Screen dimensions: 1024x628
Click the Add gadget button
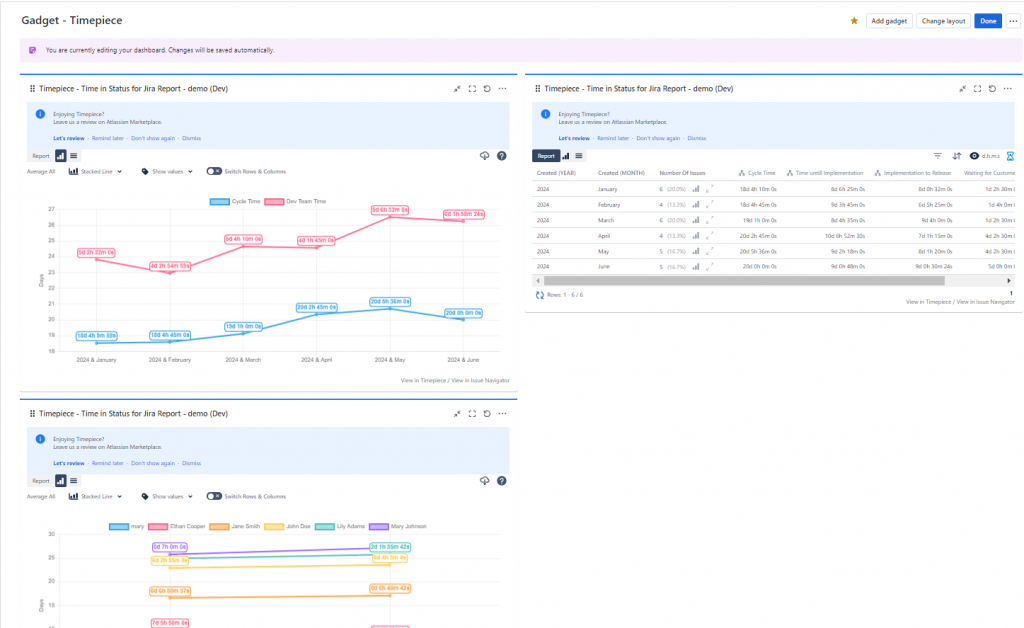[x=889, y=20]
